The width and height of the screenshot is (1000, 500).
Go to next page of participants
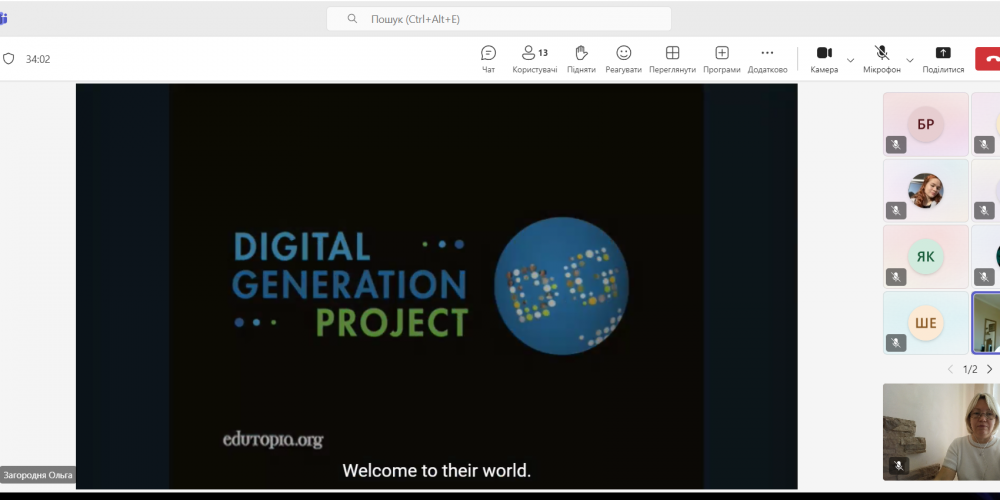(x=989, y=369)
